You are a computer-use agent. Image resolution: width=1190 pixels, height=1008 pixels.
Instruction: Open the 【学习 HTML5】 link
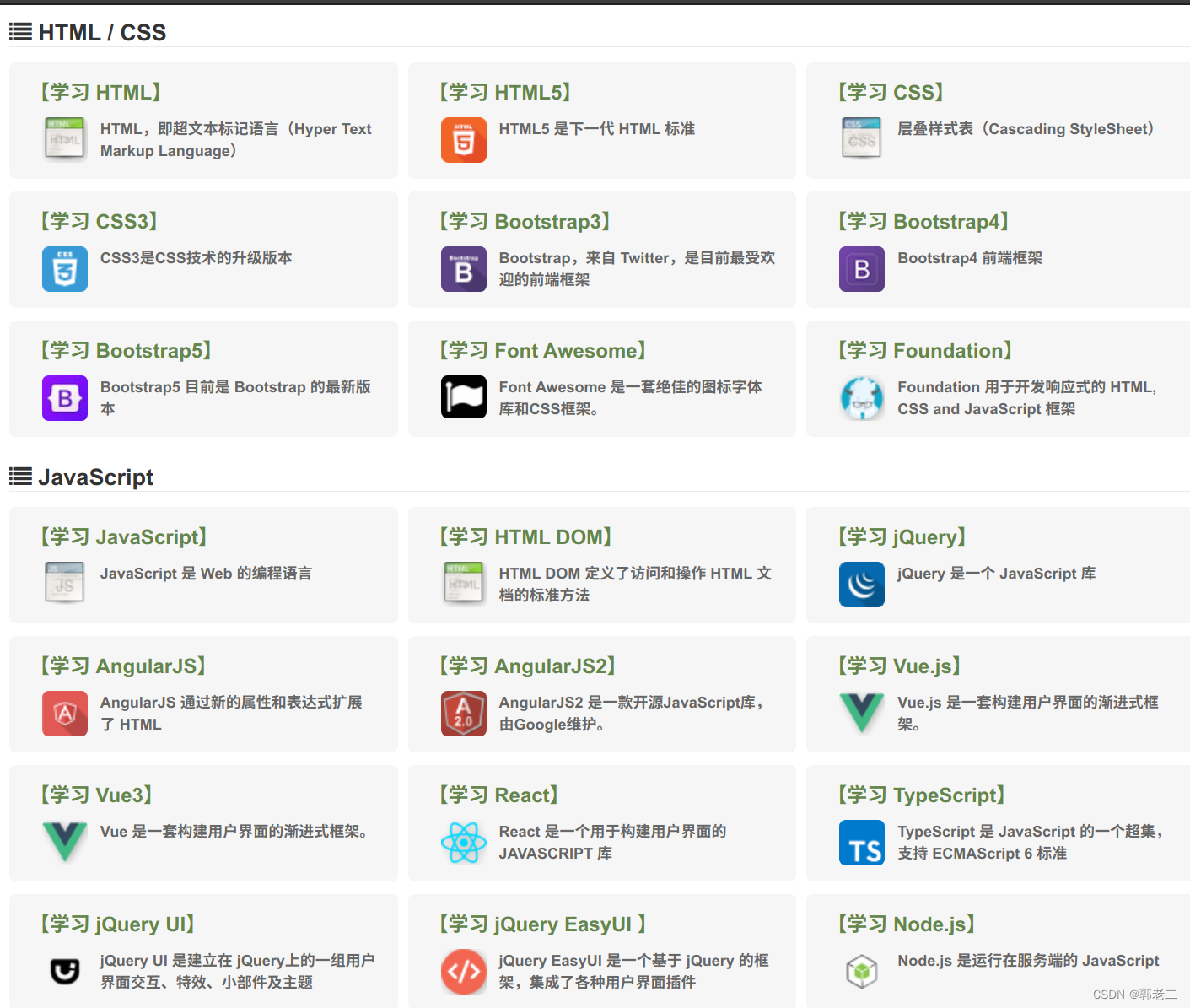pos(504,92)
